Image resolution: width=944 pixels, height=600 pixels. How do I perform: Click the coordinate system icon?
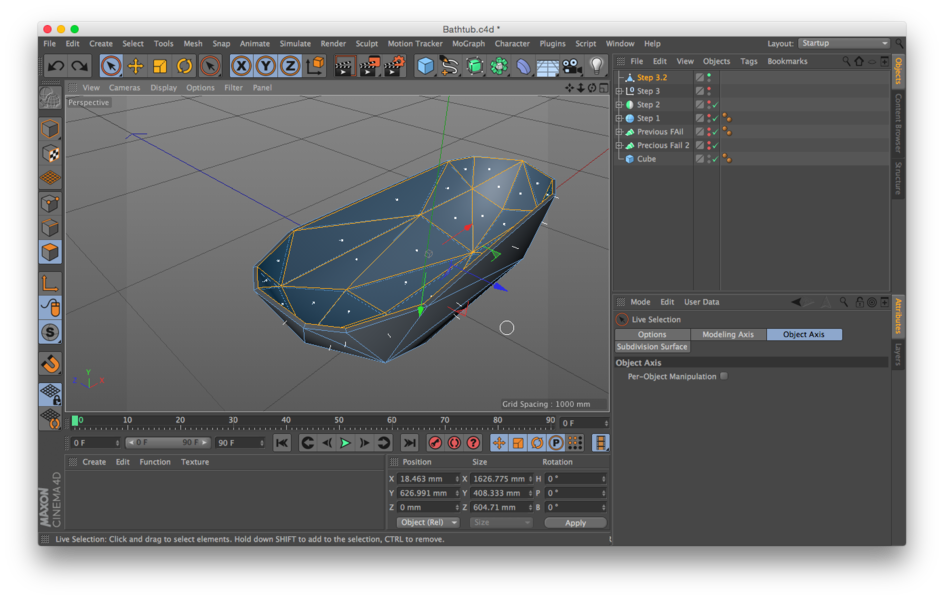click(x=315, y=66)
